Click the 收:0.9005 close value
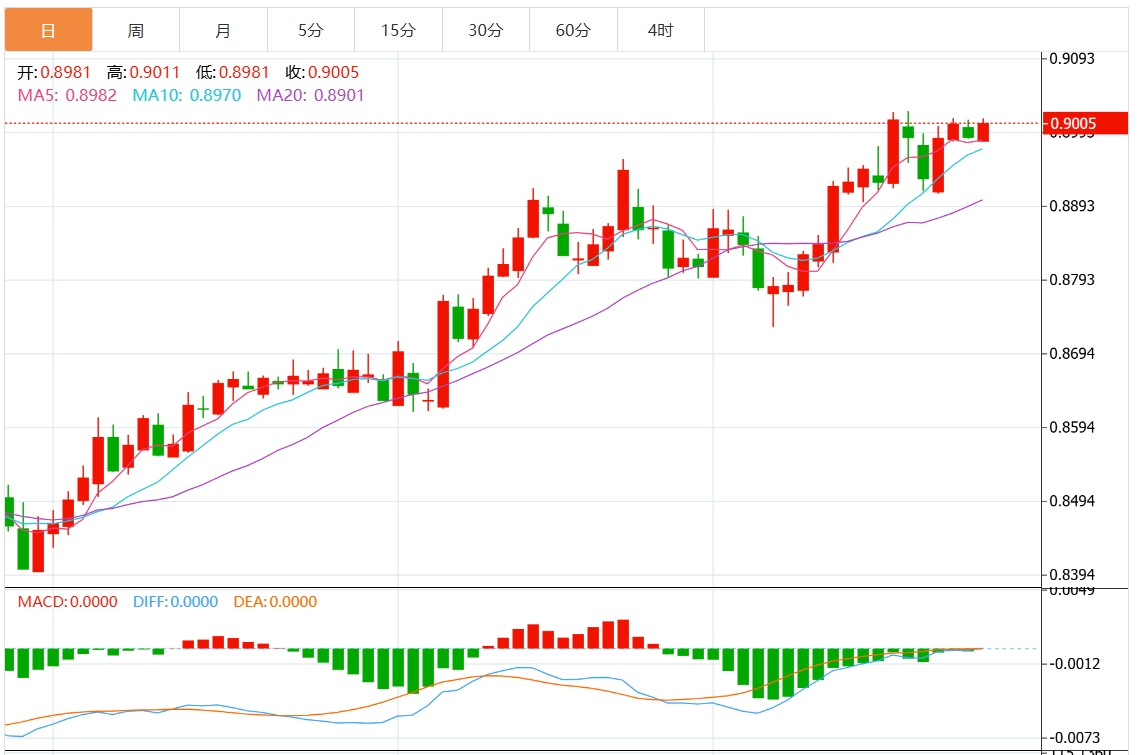Viewport: 1141px width, 755px height. pyautogui.click(x=322, y=72)
